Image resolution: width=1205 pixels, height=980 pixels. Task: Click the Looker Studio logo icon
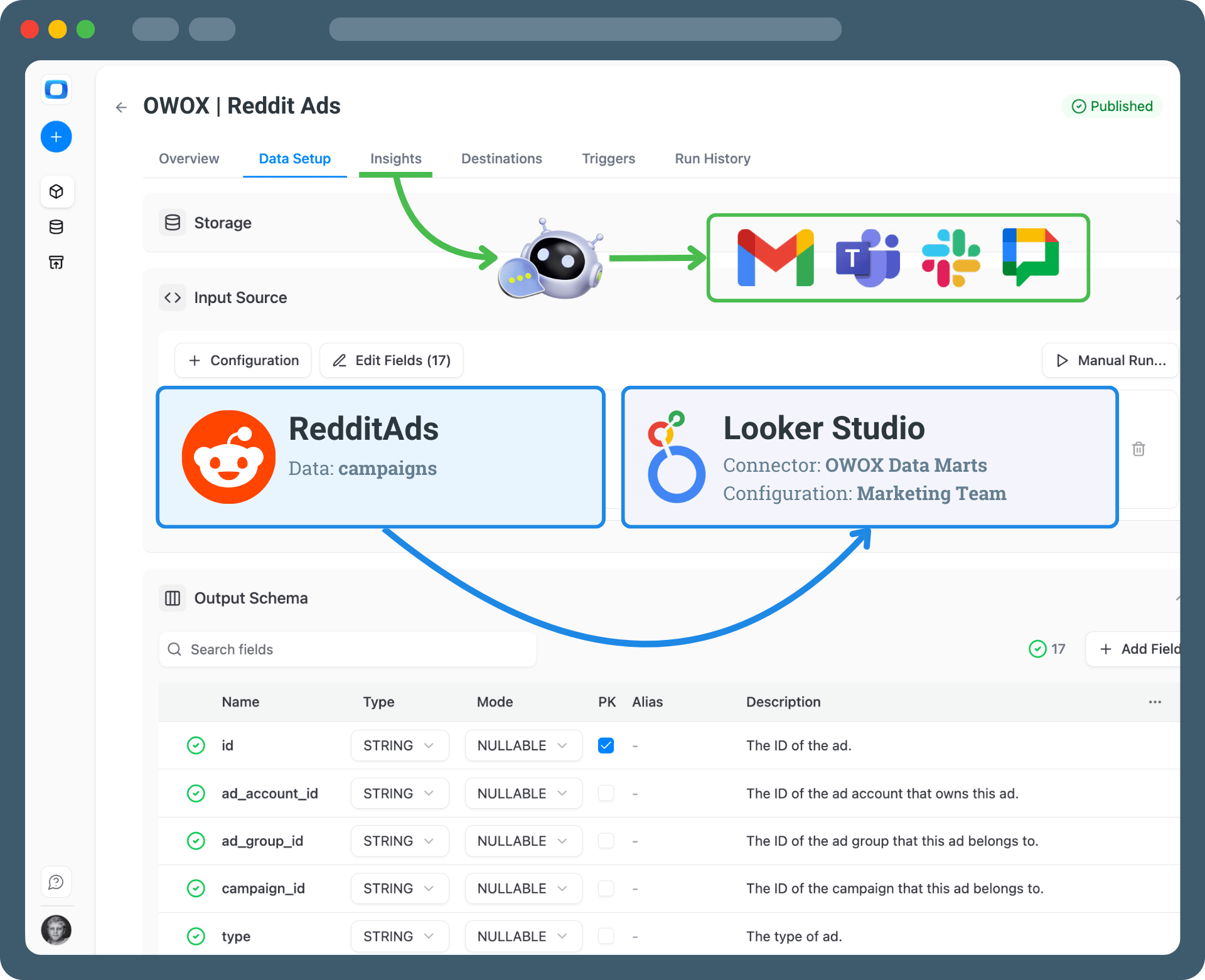pos(676,456)
